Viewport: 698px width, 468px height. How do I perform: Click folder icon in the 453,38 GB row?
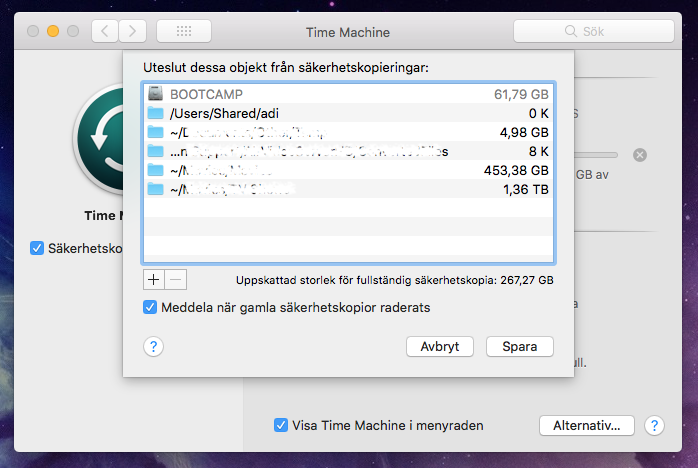pyautogui.click(x=155, y=170)
